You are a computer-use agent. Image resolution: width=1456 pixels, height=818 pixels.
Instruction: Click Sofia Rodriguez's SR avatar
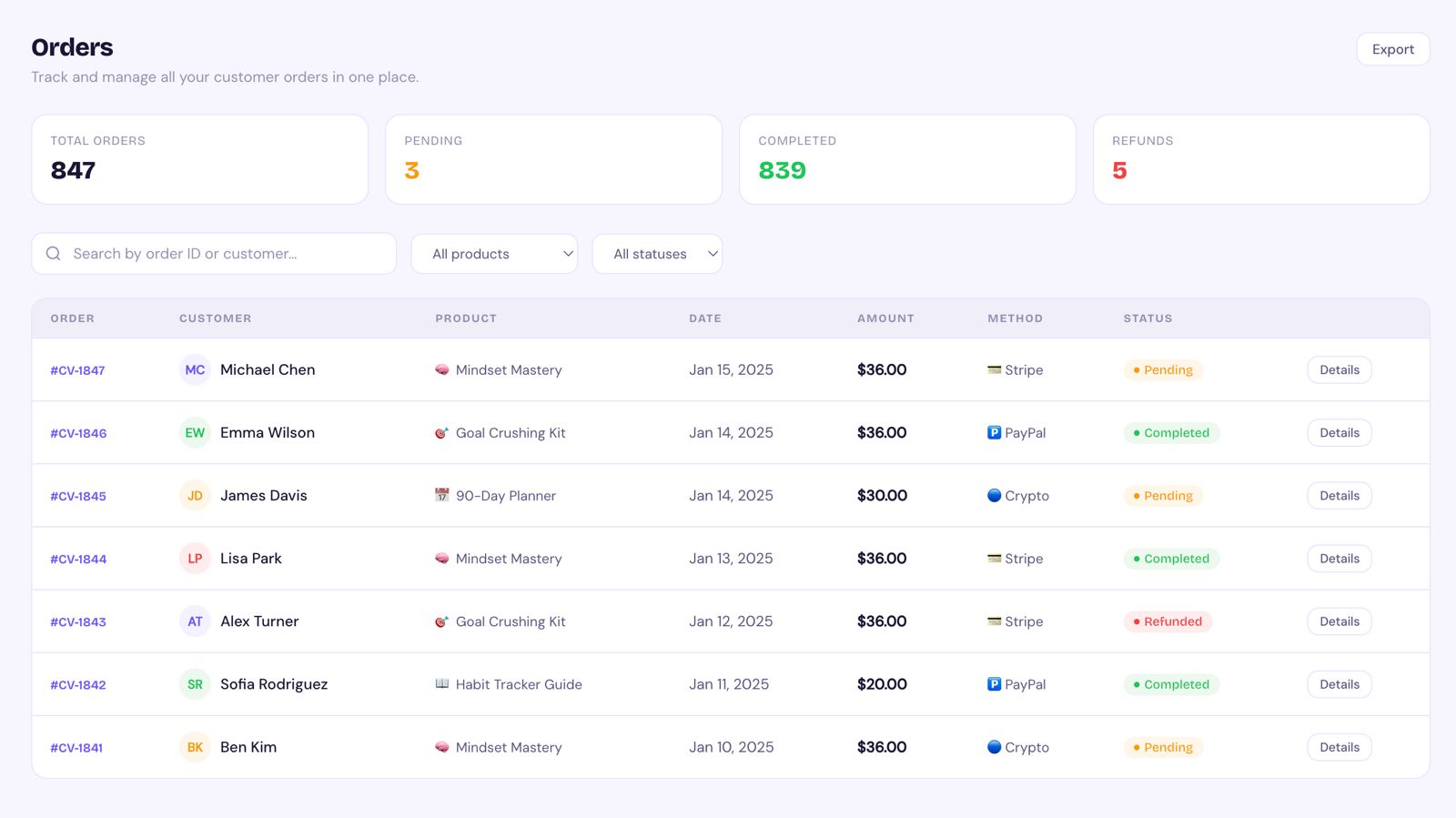click(195, 684)
